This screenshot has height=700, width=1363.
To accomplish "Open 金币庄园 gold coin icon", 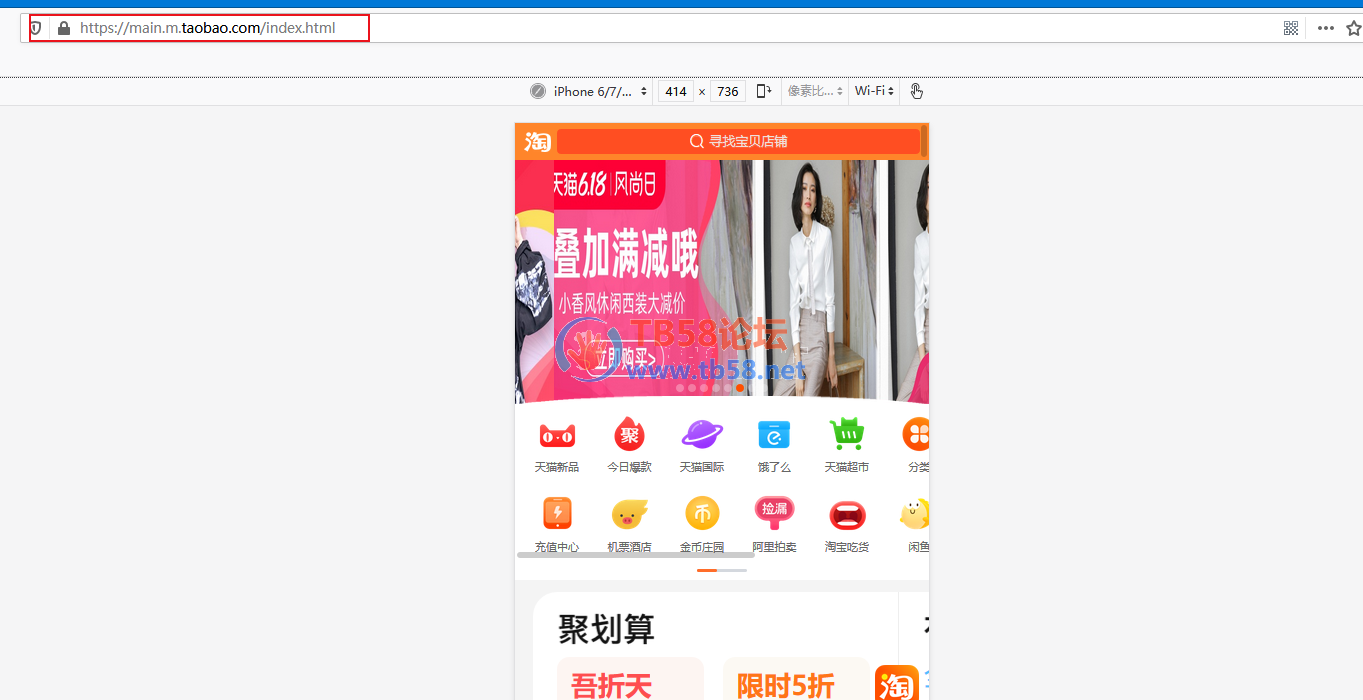I will click(702, 513).
